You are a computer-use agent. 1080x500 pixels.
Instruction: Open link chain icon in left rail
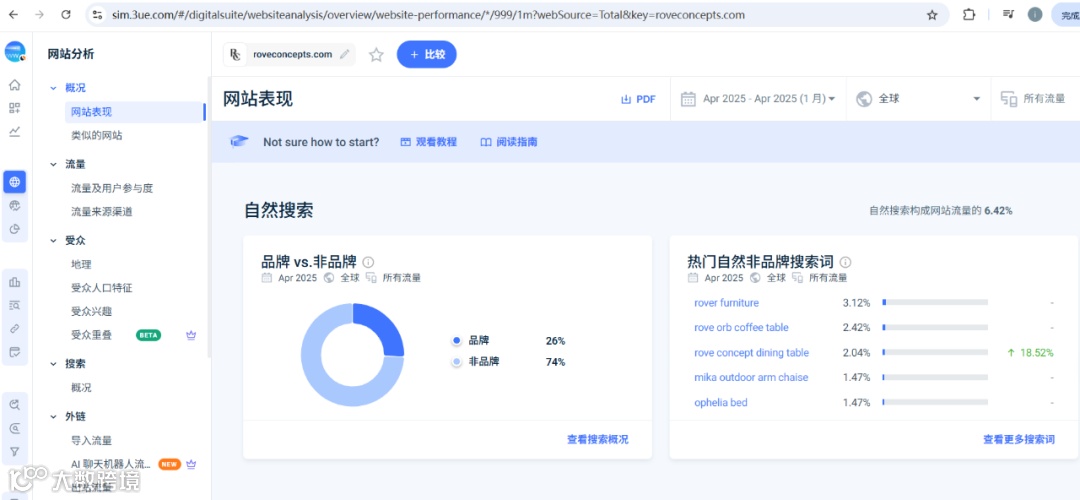14,329
